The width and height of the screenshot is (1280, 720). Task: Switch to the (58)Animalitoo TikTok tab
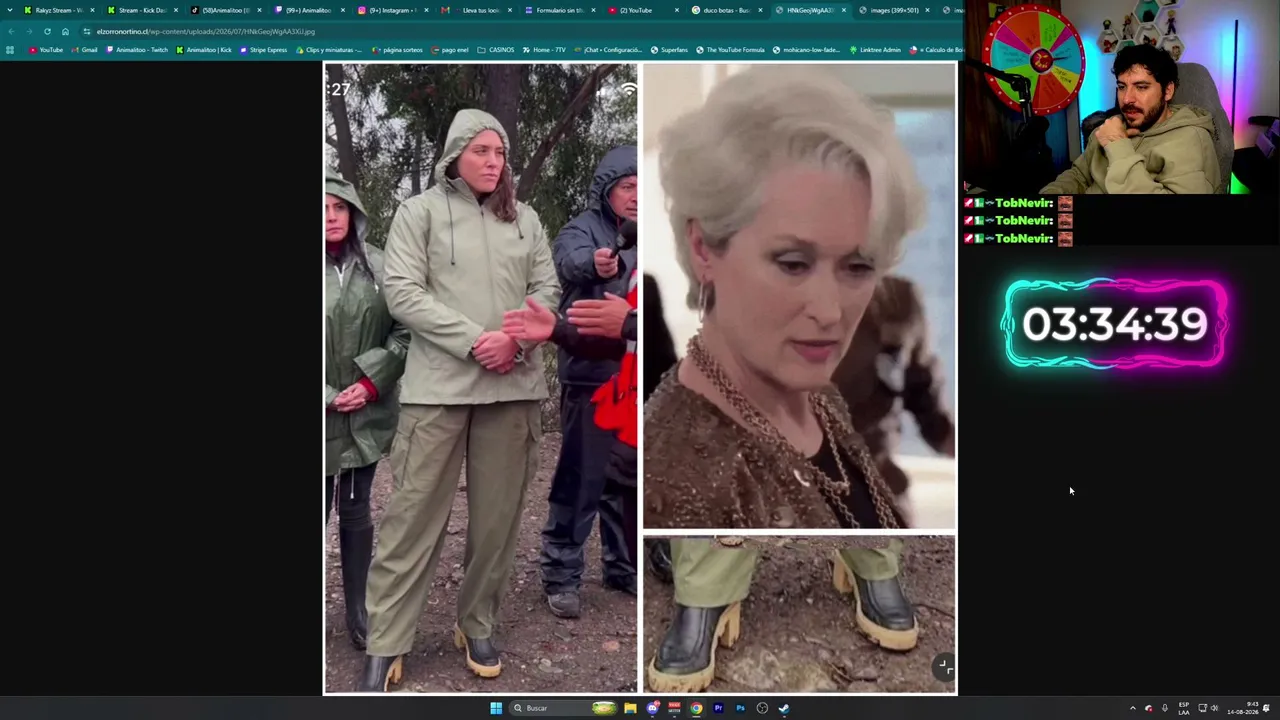click(225, 10)
